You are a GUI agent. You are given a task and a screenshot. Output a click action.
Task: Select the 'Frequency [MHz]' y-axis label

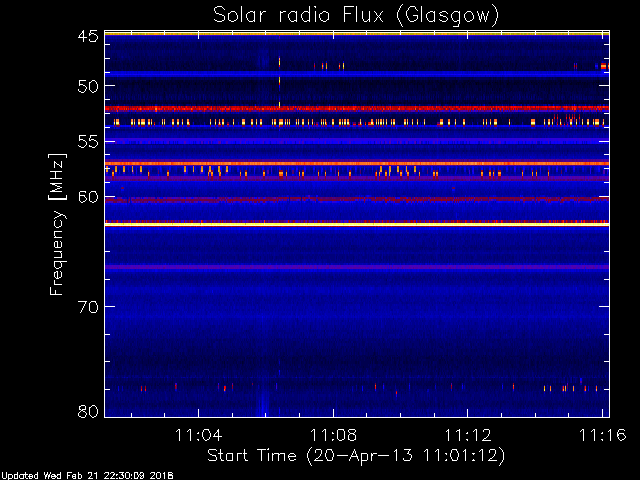click(57, 224)
